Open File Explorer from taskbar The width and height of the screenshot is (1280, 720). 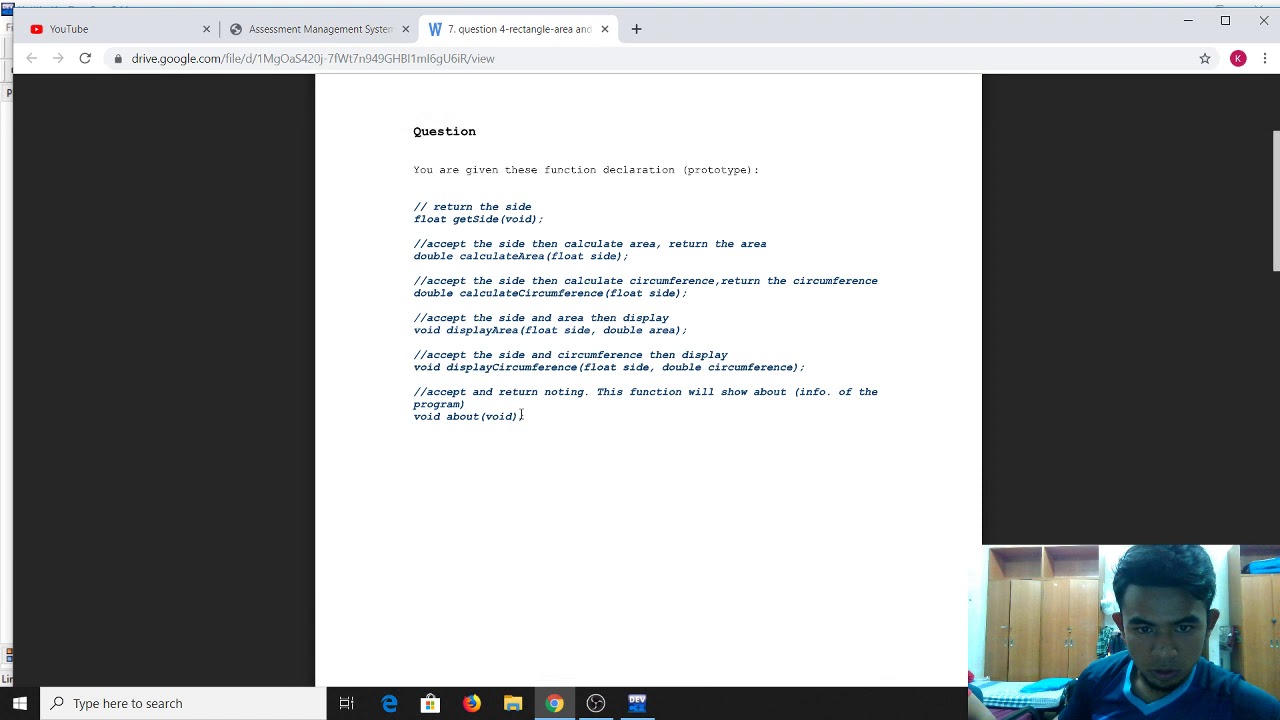[x=513, y=703]
